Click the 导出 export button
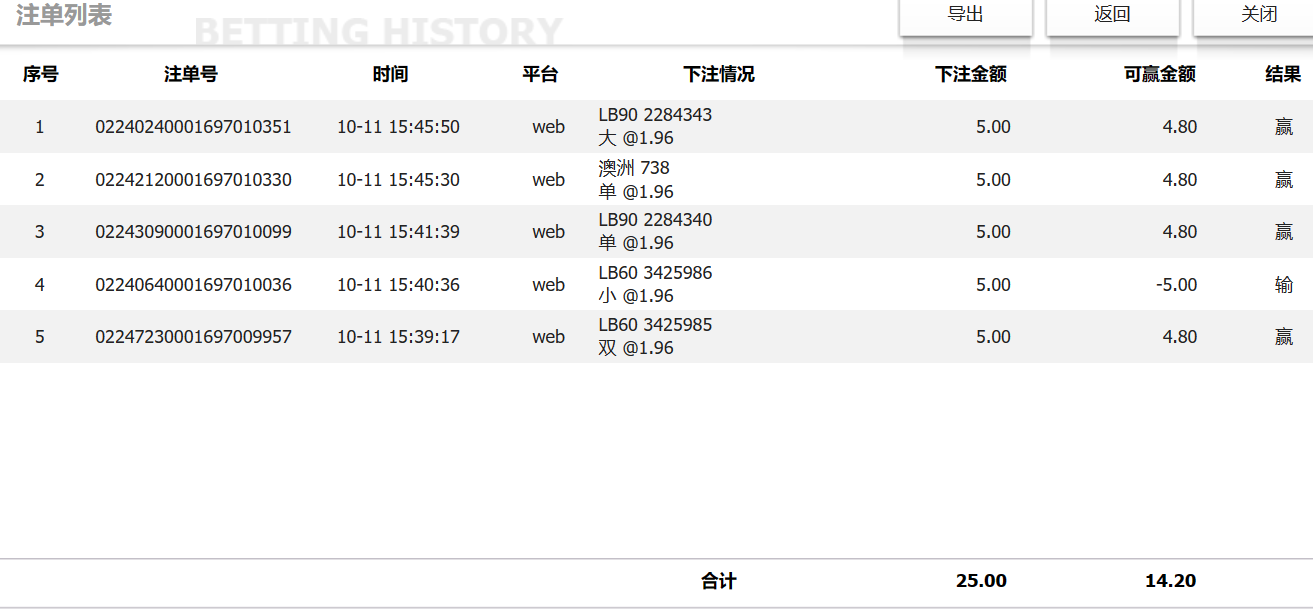 [965, 15]
